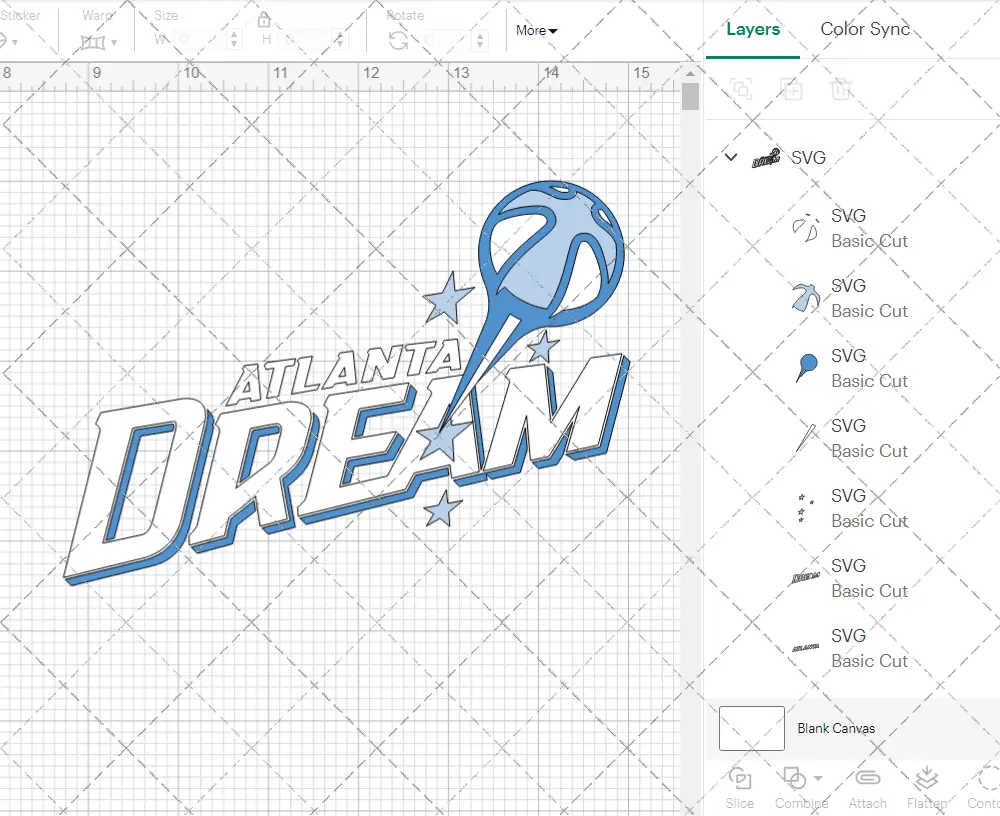Click Basic Cut label under ATLANTA layer
1000x816 pixels.
tap(869, 661)
